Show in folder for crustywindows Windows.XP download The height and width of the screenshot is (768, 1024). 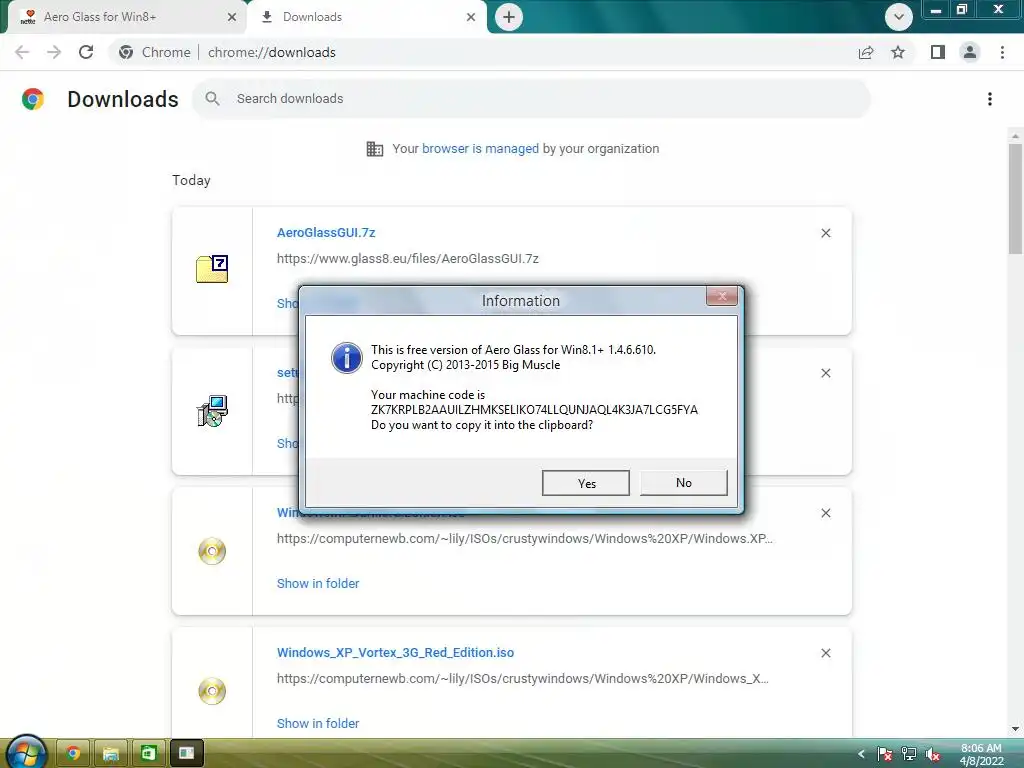(318, 583)
